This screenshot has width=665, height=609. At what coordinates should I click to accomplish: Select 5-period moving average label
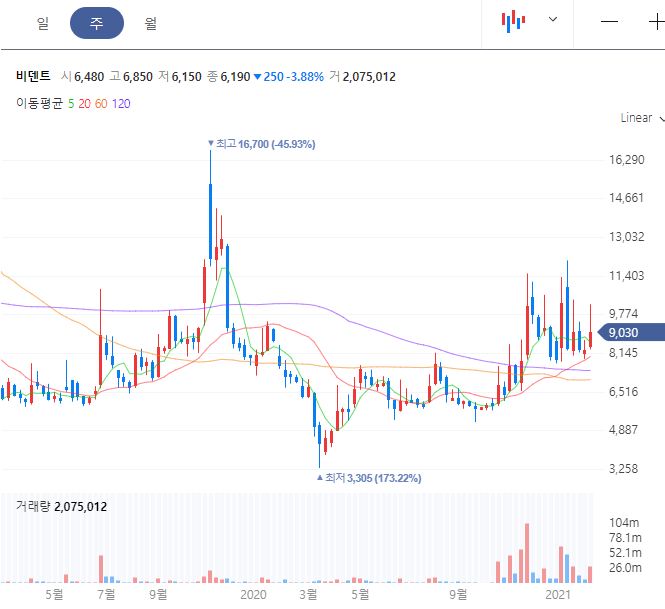(71, 103)
